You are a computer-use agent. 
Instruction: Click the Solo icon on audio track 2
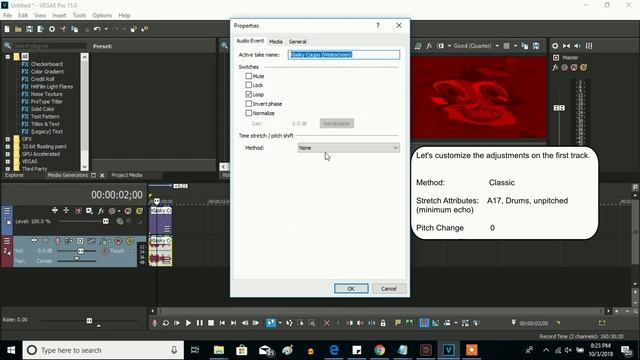(x=130, y=241)
